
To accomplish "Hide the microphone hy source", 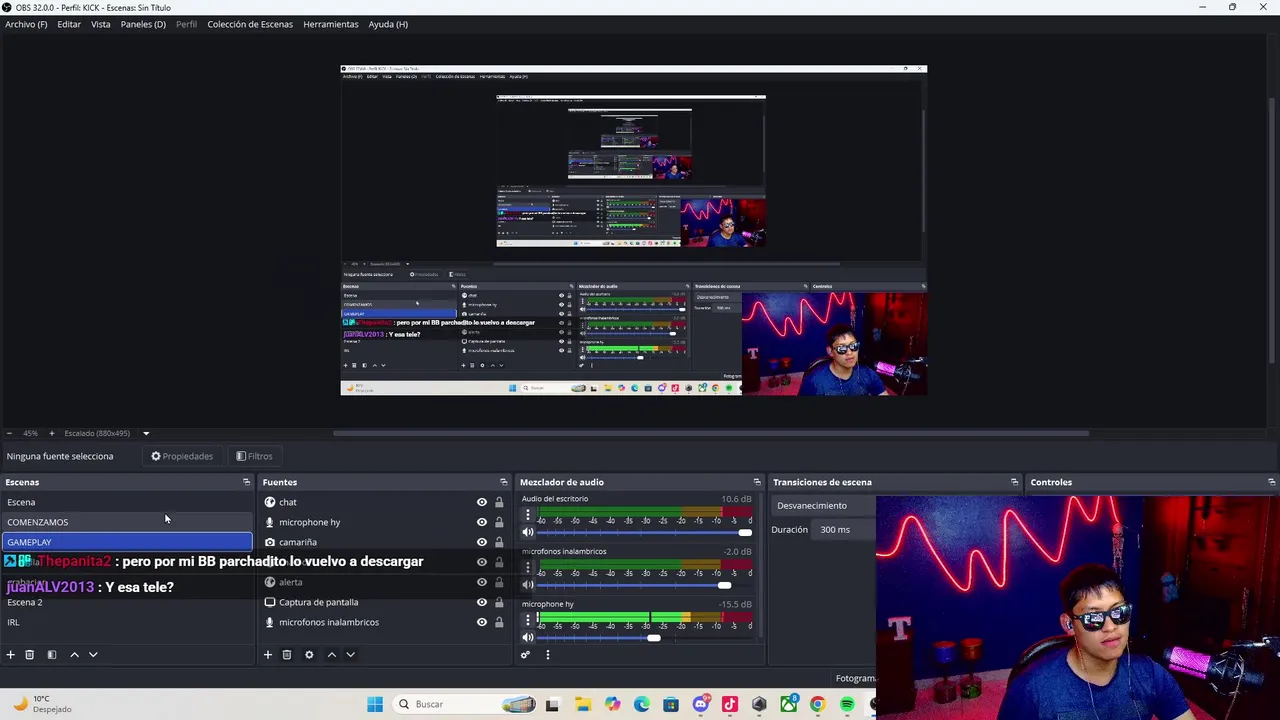I will [482, 522].
